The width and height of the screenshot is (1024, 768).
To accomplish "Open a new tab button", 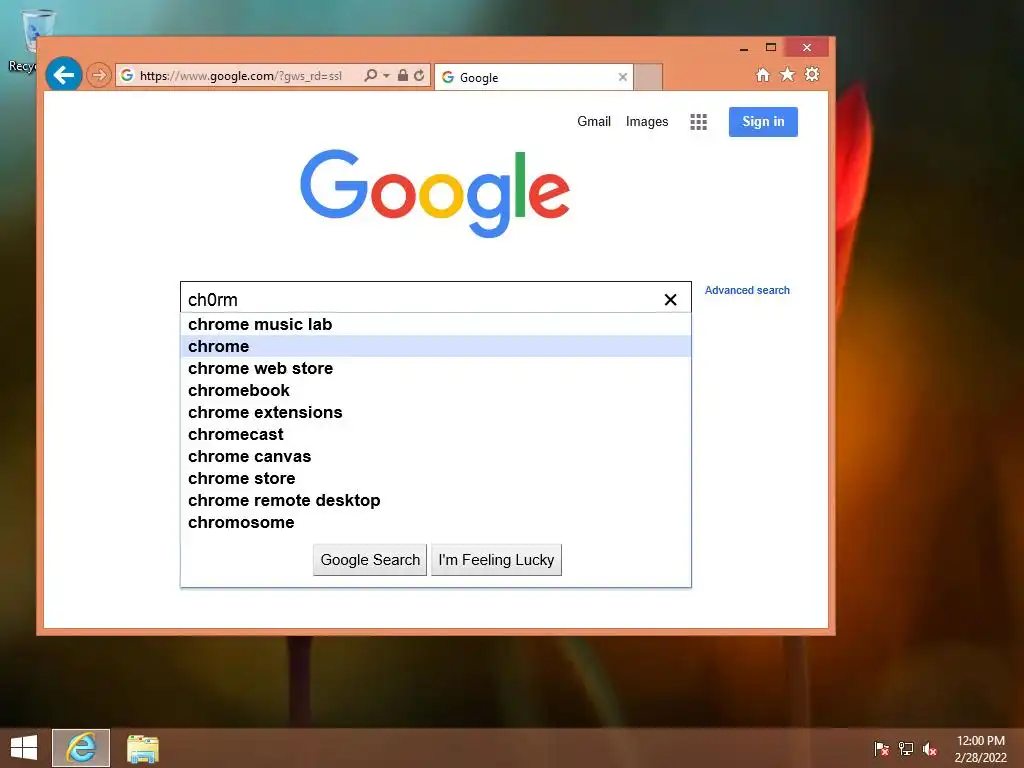I will point(648,77).
